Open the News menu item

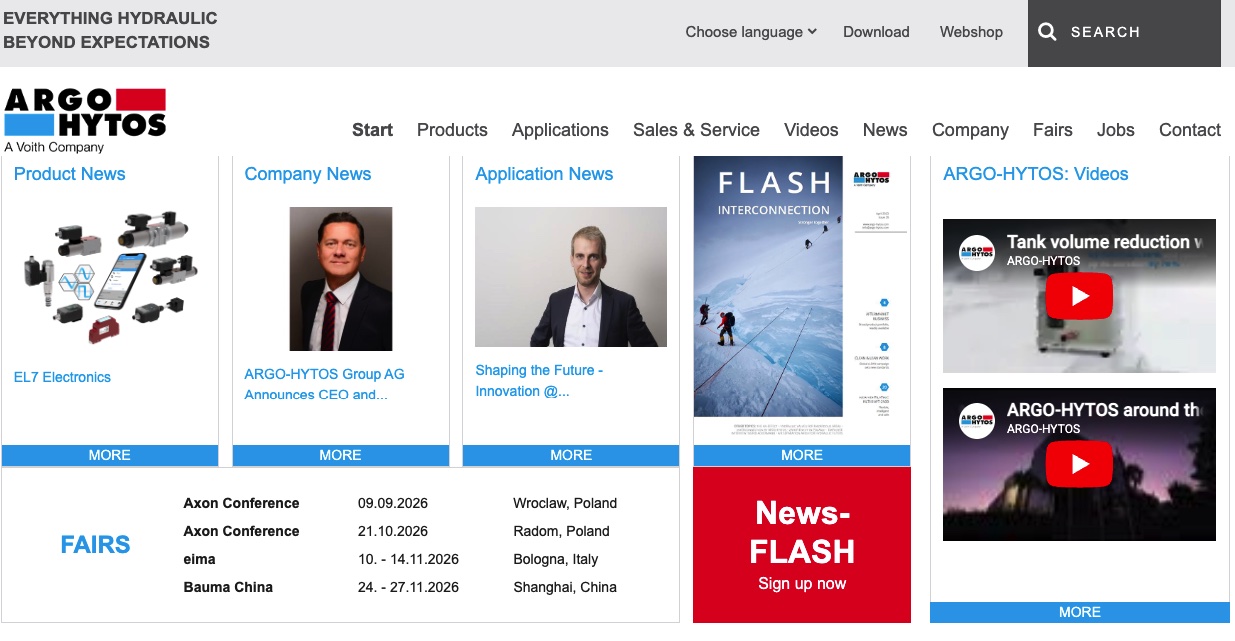click(885, 130)
